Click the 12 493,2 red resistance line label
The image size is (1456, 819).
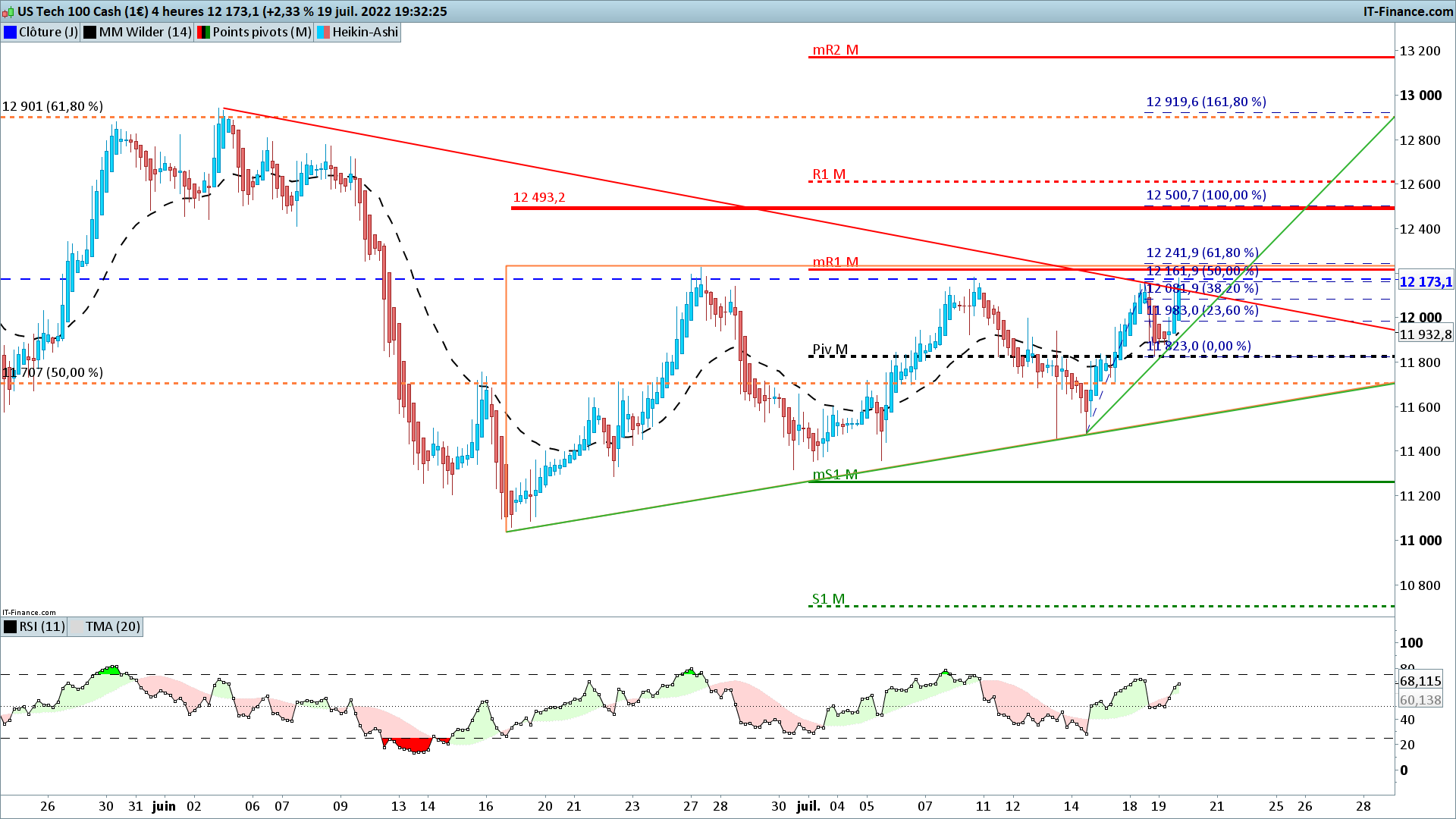click(538, 197)
